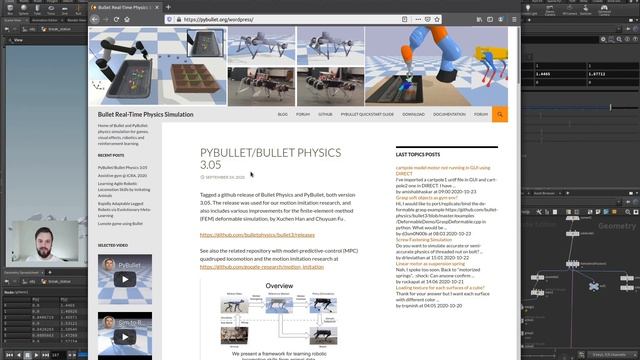Jump to first frame in Houdini playbar
640x360 pixels.
pos(9,355)
